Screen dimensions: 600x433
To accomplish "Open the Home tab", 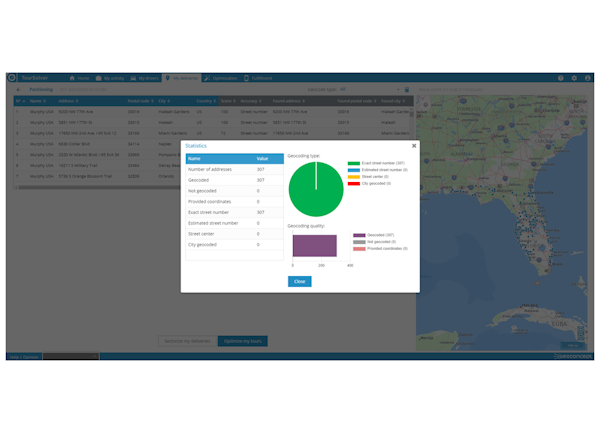I will pyautogui.click(x=81, y=77).
